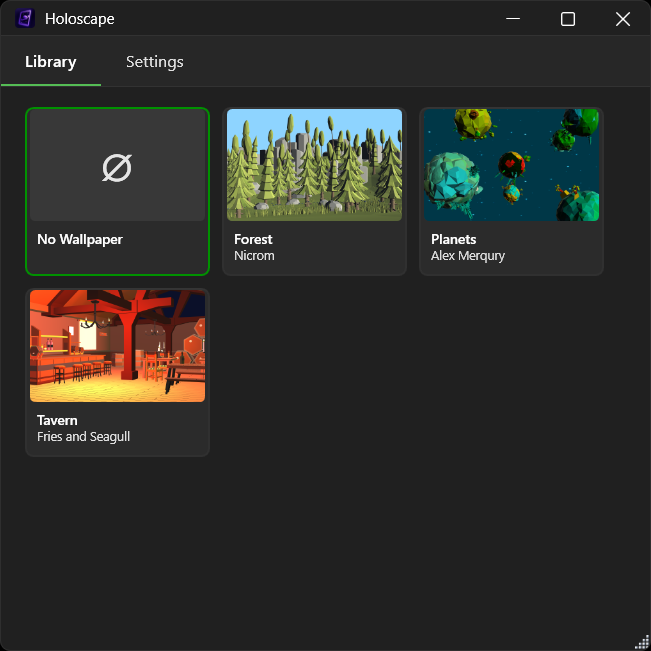Select the empty-set icon for No Wallpaper
651x651 pixels.
click(117, 168)
